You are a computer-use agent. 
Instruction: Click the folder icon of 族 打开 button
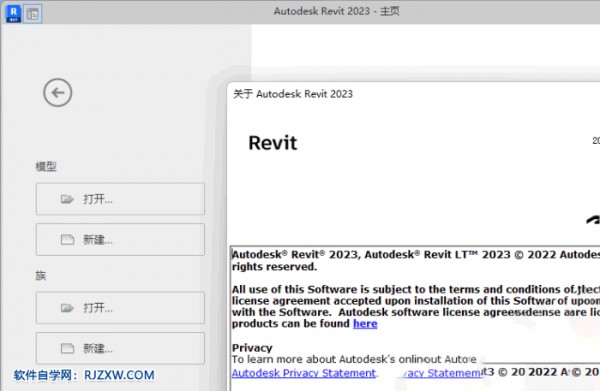point(67,308)
